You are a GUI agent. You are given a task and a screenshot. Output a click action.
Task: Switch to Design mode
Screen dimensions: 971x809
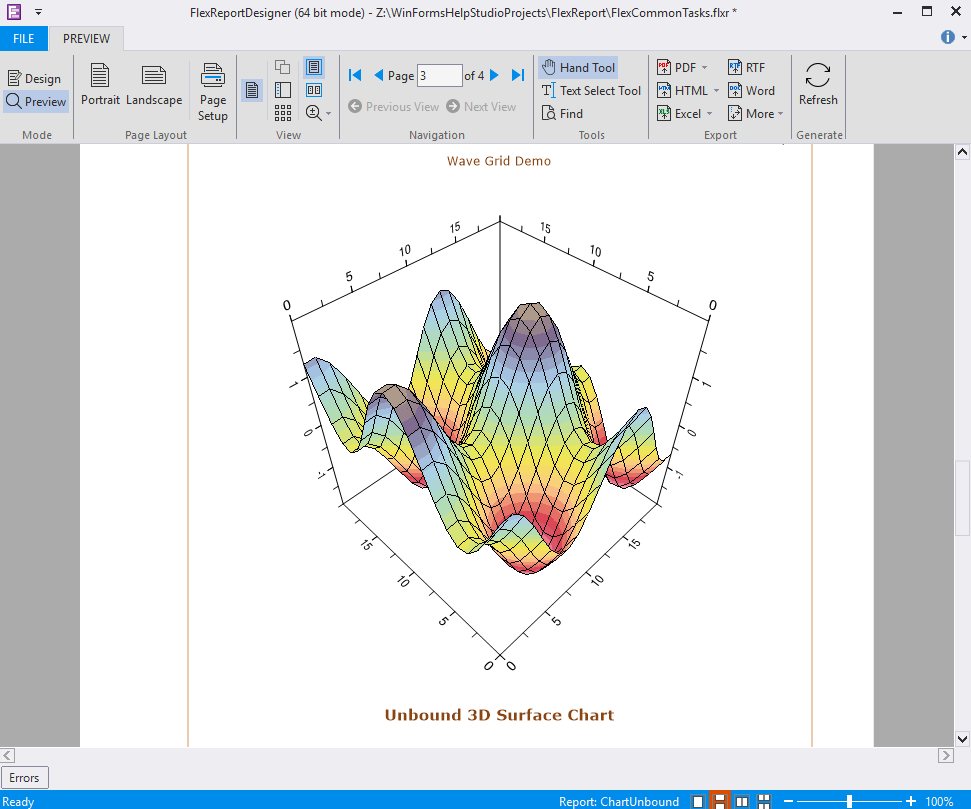click(34, 79)
